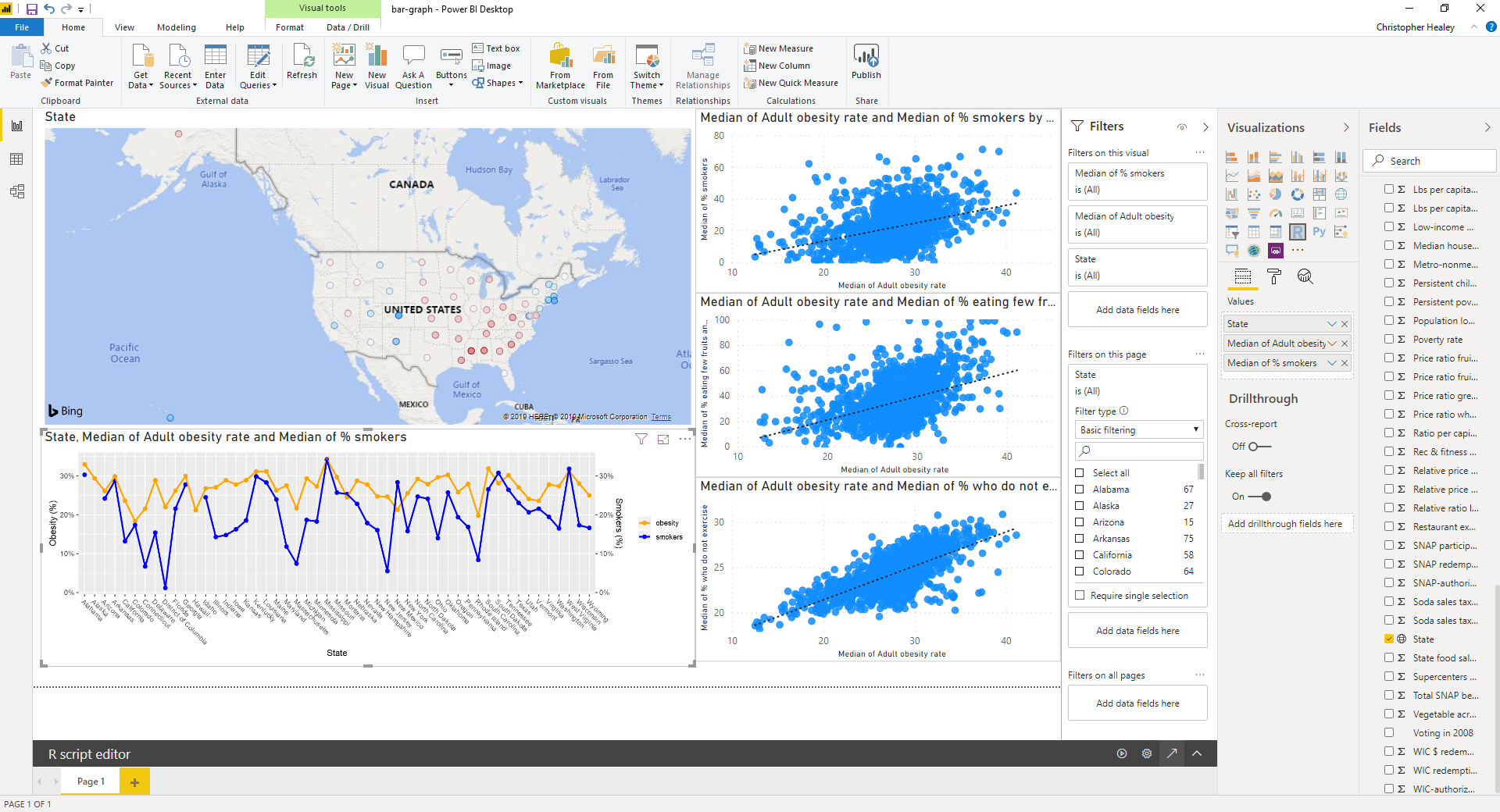Click New Column button

[x=777, y=66]
